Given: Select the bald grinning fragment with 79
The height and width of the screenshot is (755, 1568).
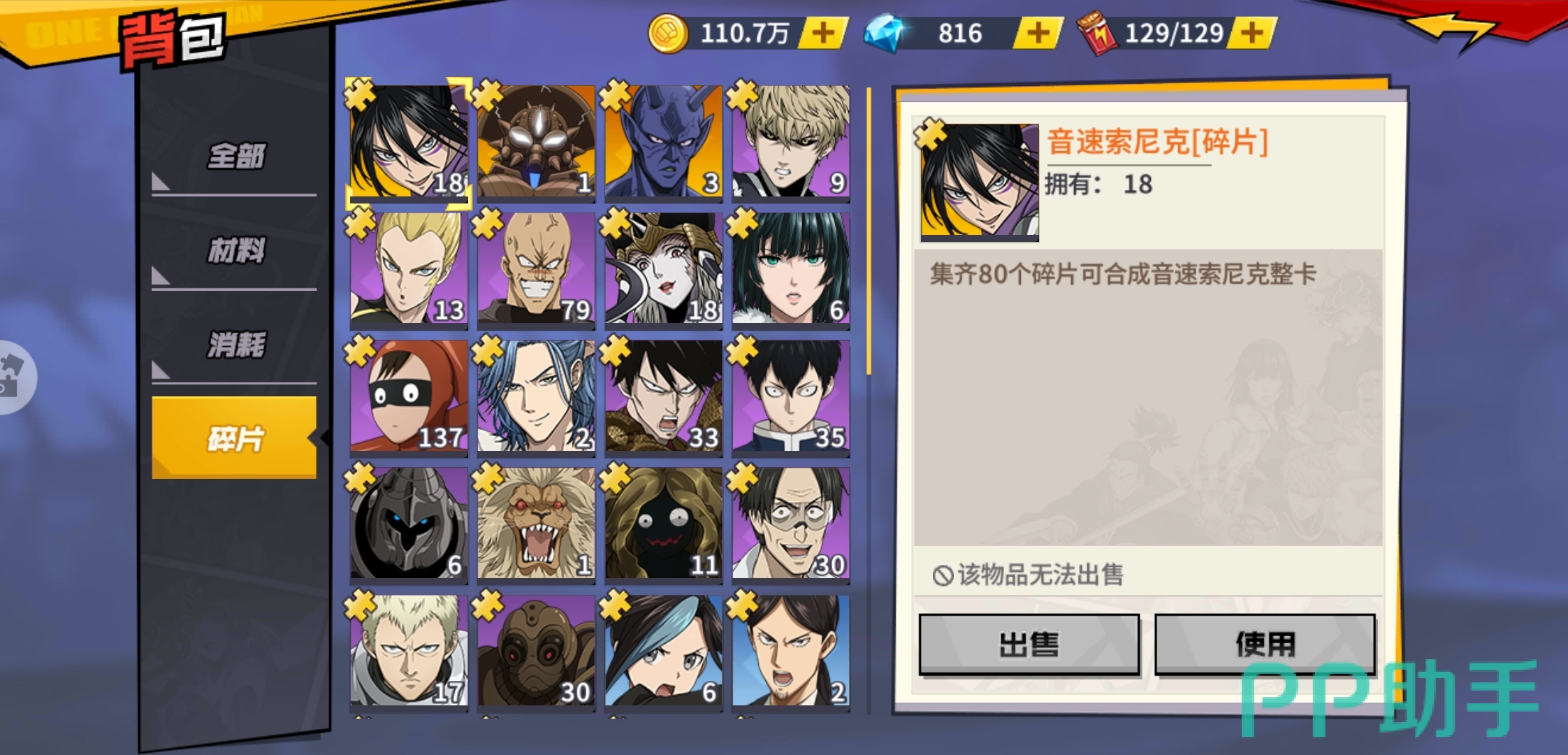Looking at the screenshot, I should tap(536, 269).
